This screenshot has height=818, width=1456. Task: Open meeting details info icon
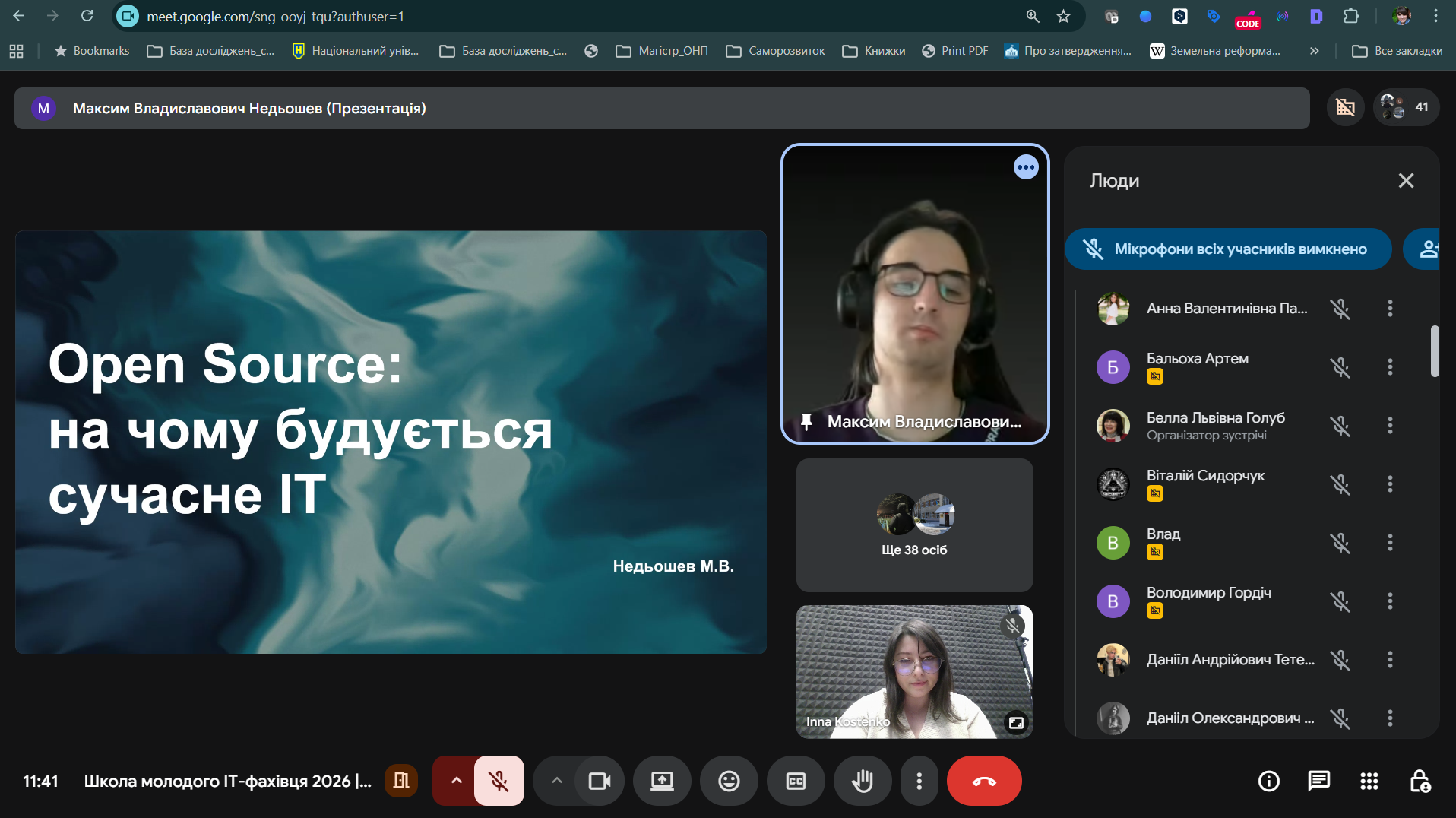point(1268,781)
